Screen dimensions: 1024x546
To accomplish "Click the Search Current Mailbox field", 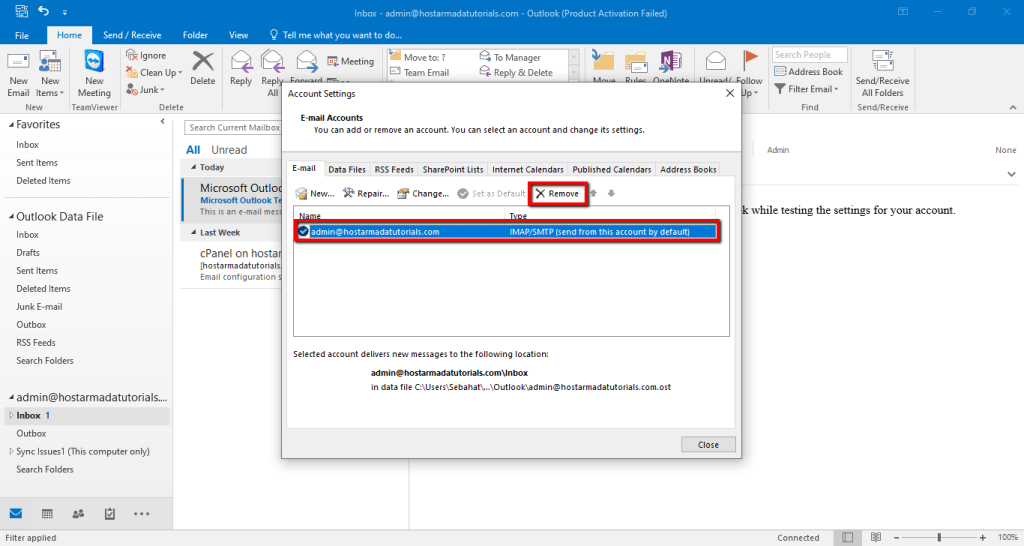I will tap(233, 128).
